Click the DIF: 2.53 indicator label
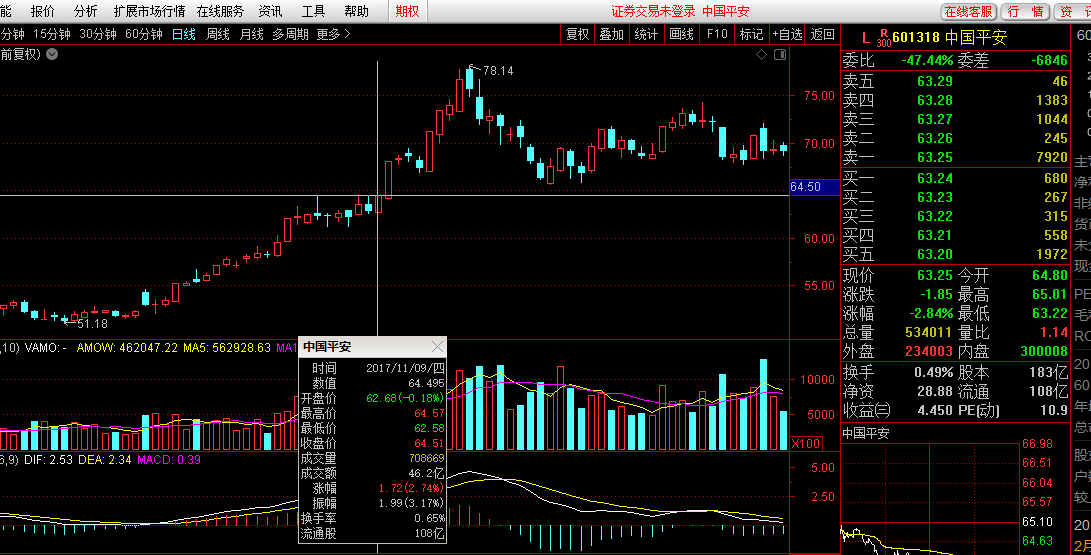1091x555 pixels. (x=48, y=460)
